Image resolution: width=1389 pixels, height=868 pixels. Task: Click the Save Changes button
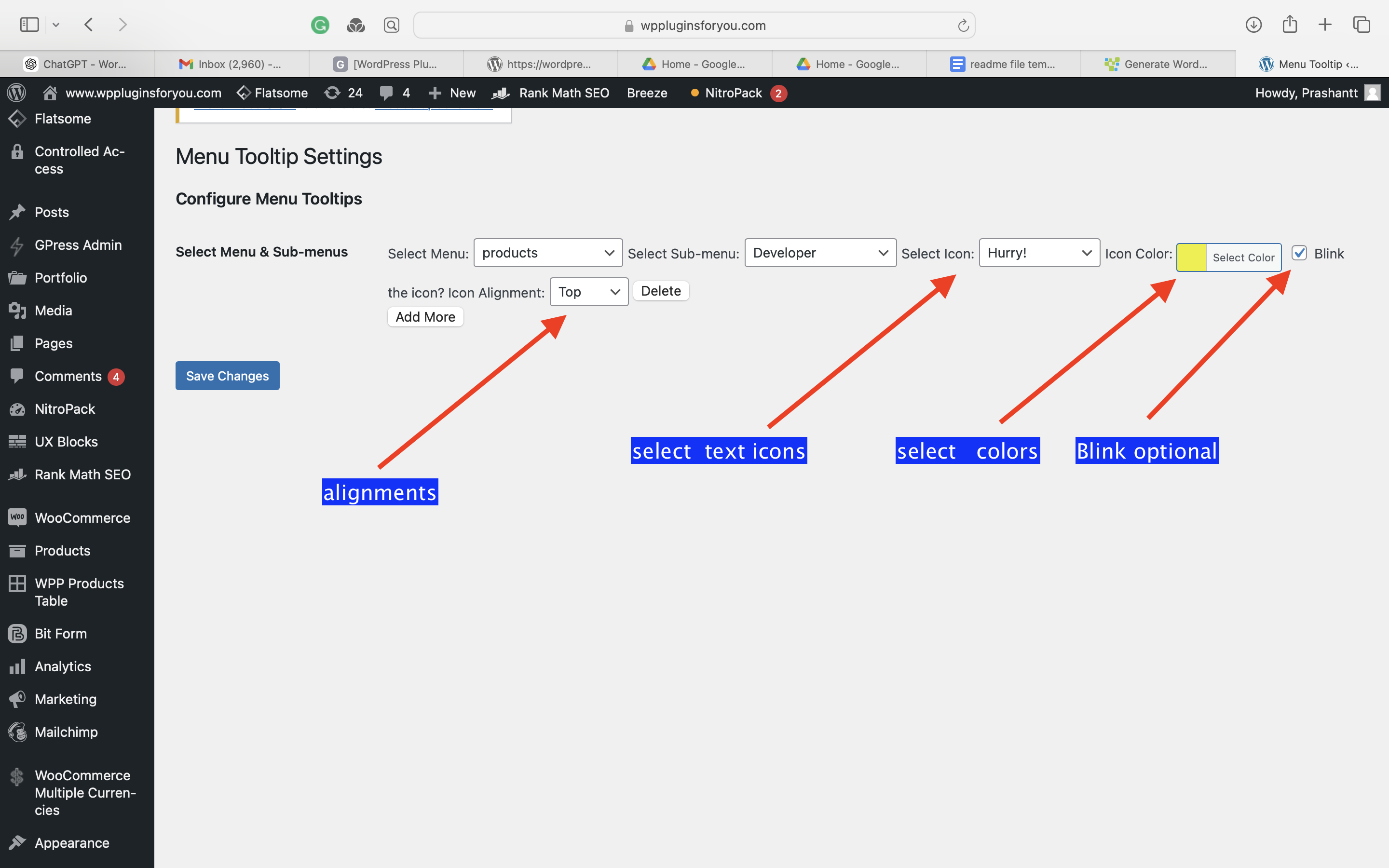pos(227,376)
